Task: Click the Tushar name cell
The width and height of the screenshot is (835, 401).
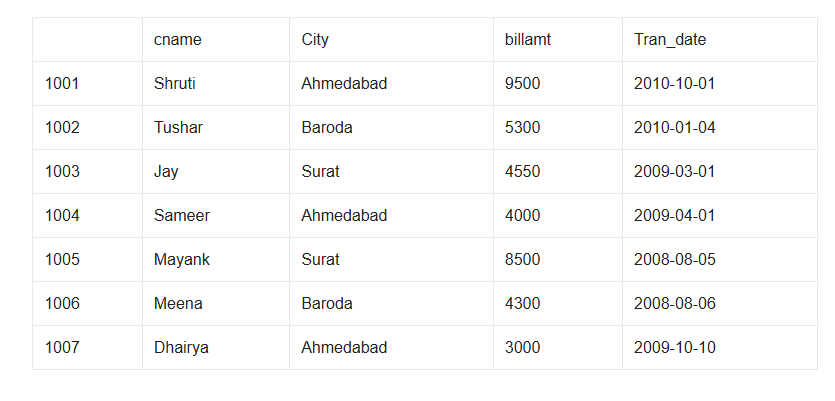Action: click(x=178, y=128)
